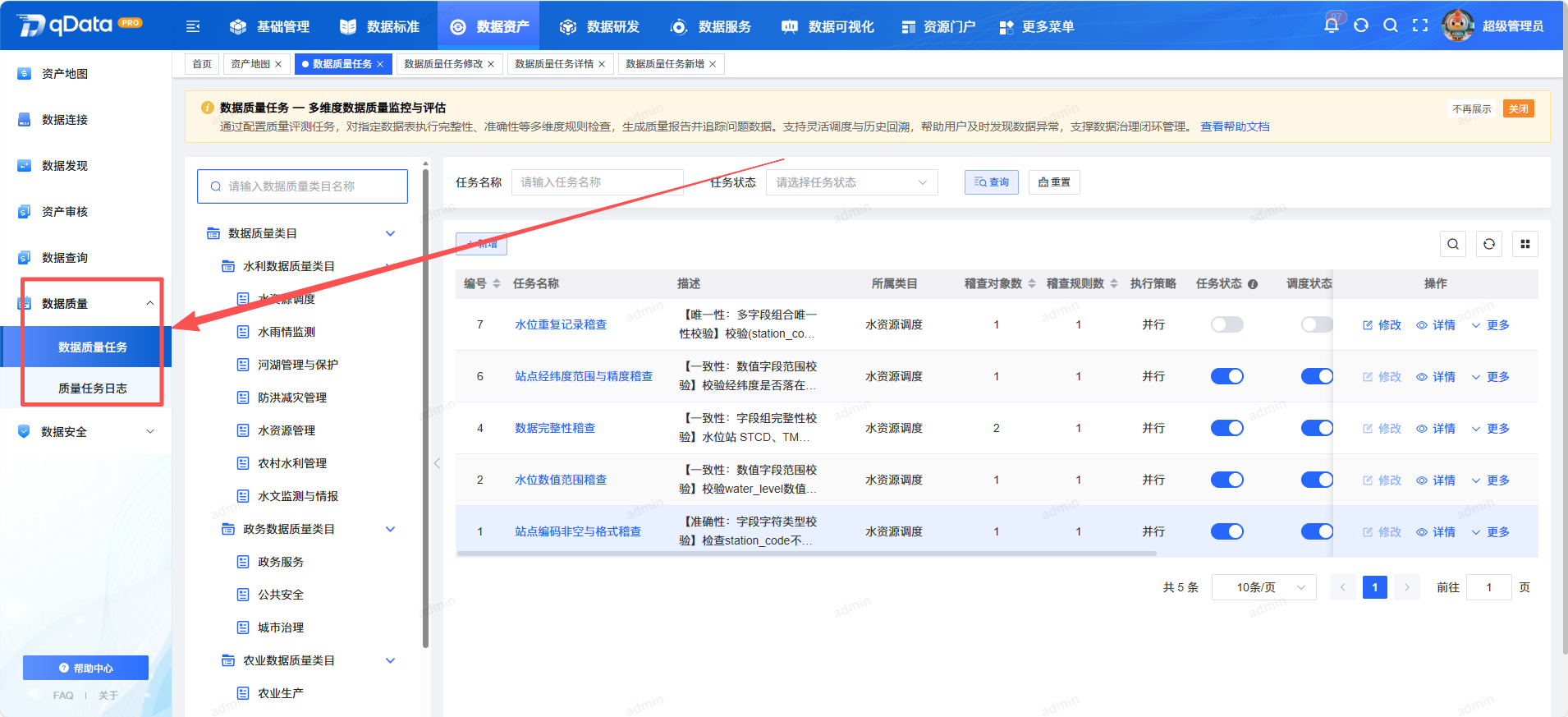
Task: Click the 查询 search button
Action: [992, 182]
